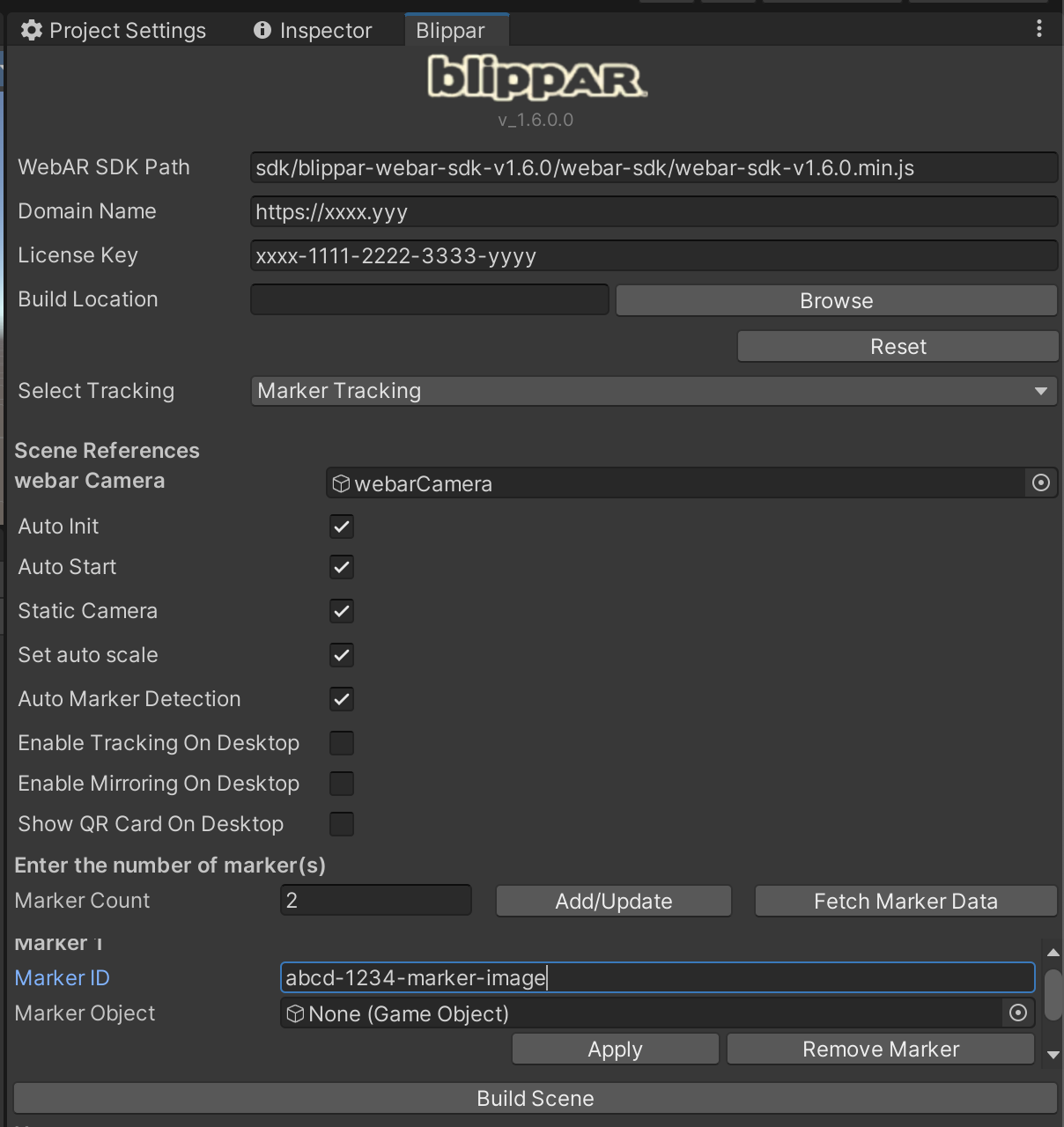The width and height of the screenshot is (1064, 1127).
Task: Uncheck the Auto Init checkbox
Action: pyautogui.click(x=342, y=527)
